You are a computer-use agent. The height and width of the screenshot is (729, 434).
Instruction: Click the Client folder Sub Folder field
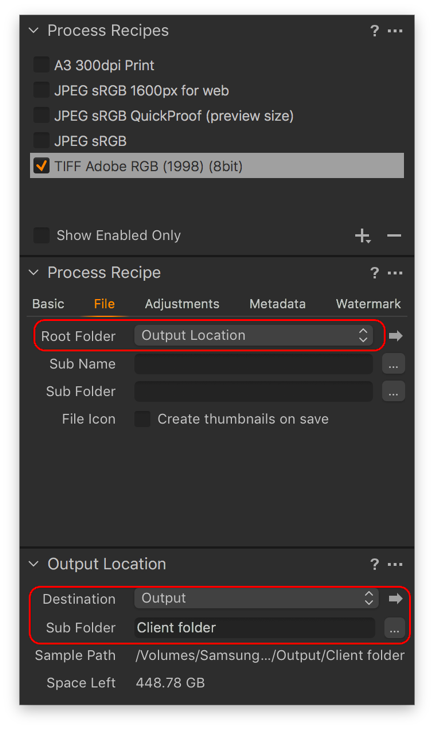click(x=255, y=628)
